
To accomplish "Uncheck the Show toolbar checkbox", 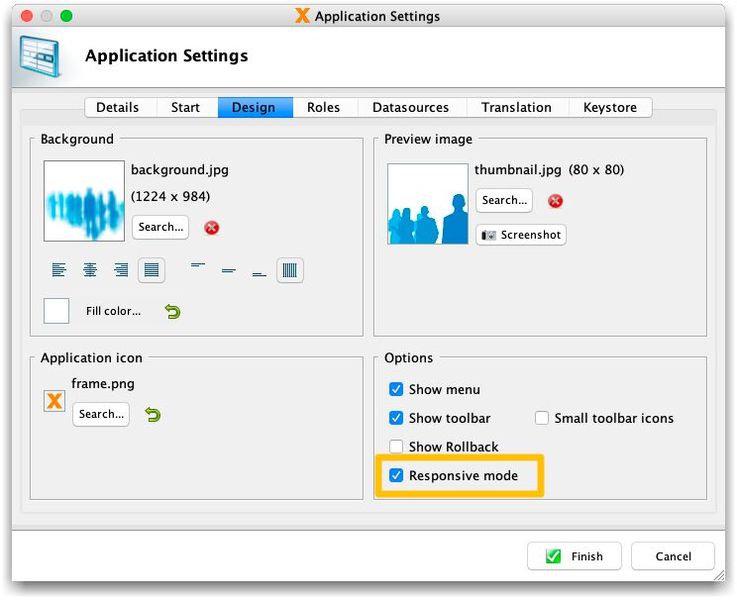I will [x=396, y=418].
